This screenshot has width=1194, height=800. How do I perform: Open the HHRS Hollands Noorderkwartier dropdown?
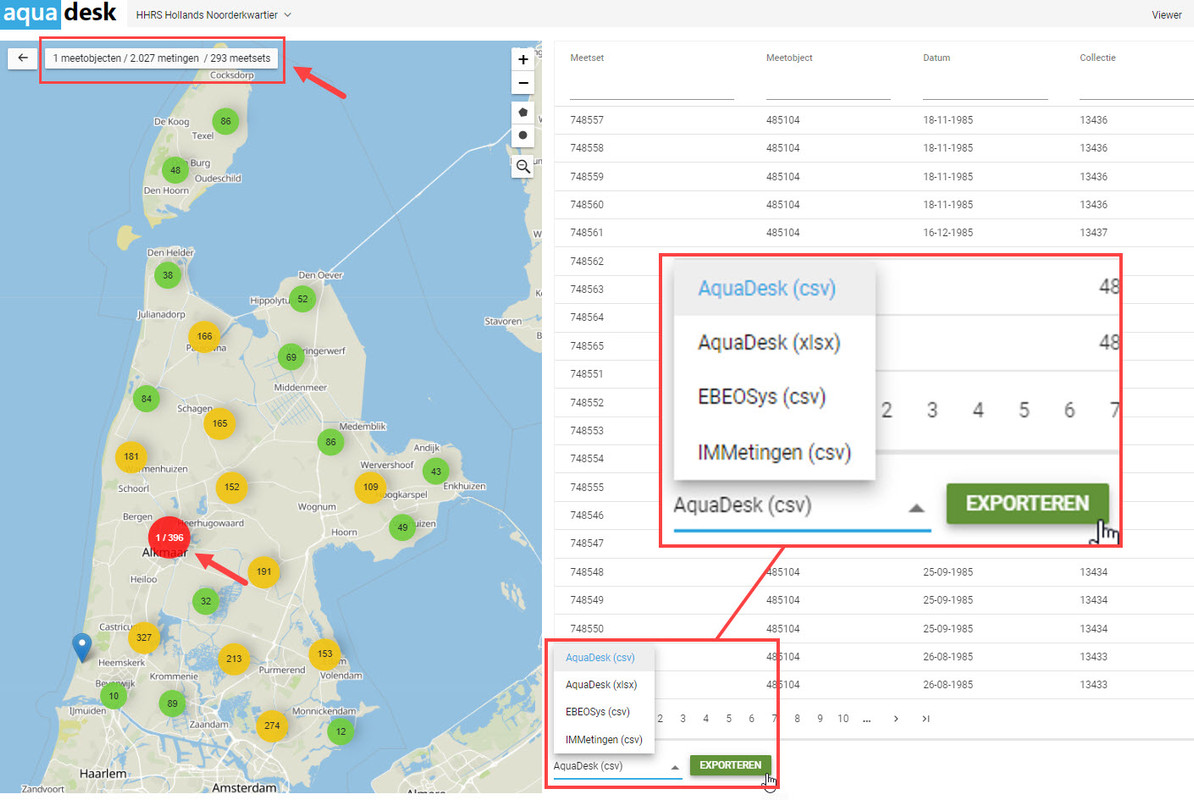coord(213,14)
